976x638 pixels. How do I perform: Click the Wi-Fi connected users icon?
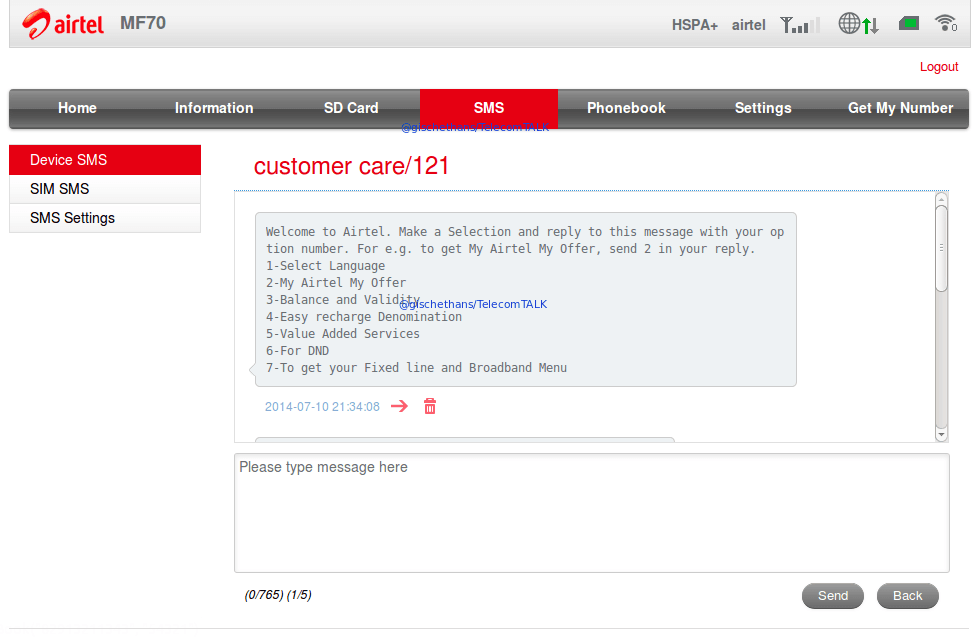click(946, 23)
